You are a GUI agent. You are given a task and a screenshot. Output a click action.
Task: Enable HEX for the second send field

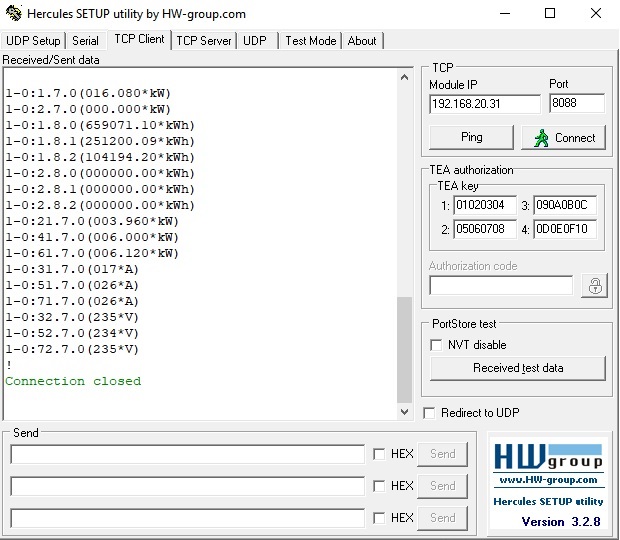pos(379,486)
